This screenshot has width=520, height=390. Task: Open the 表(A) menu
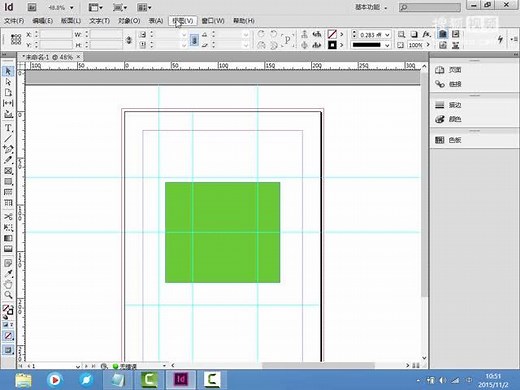click(x=156, y=21)
